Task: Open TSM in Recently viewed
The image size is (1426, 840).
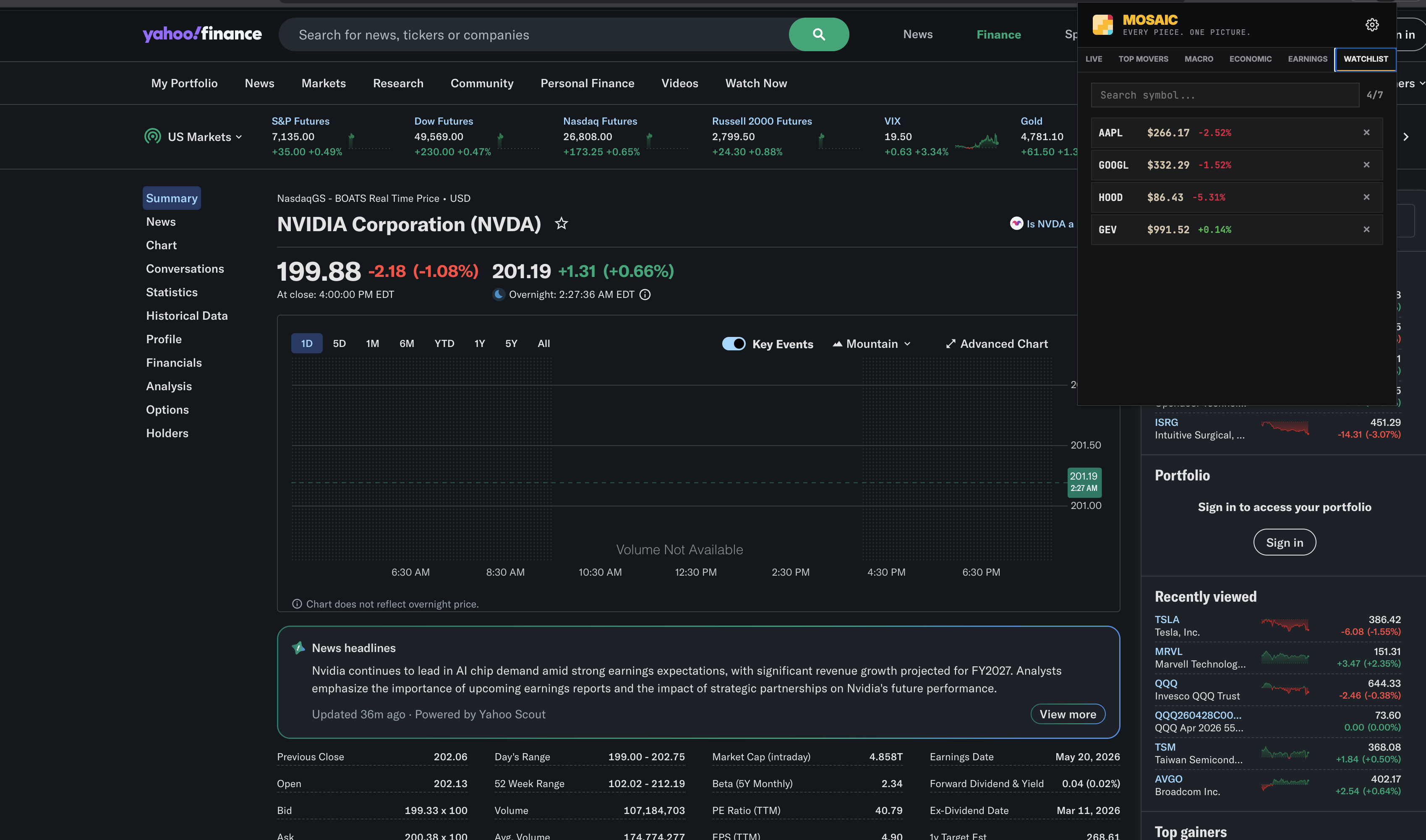Action: tap(1165, 747)
